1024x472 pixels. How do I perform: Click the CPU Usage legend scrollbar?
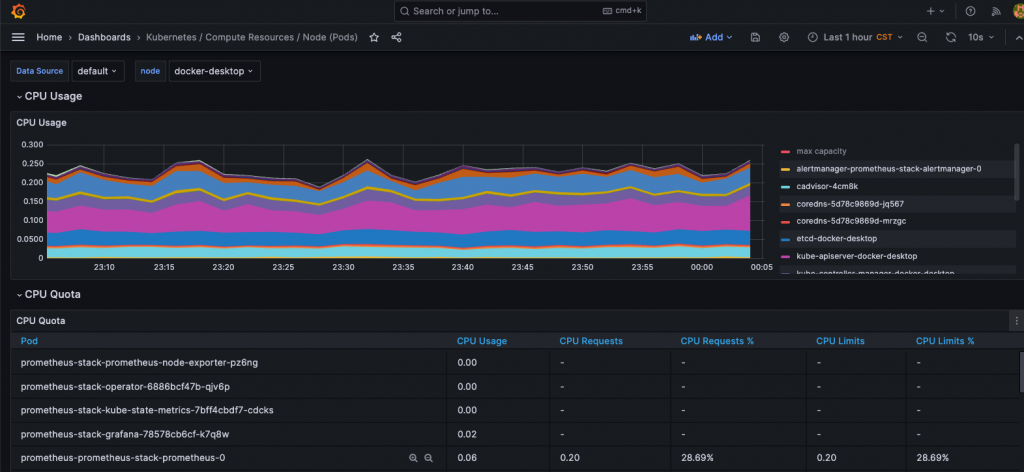(1016, 171)
